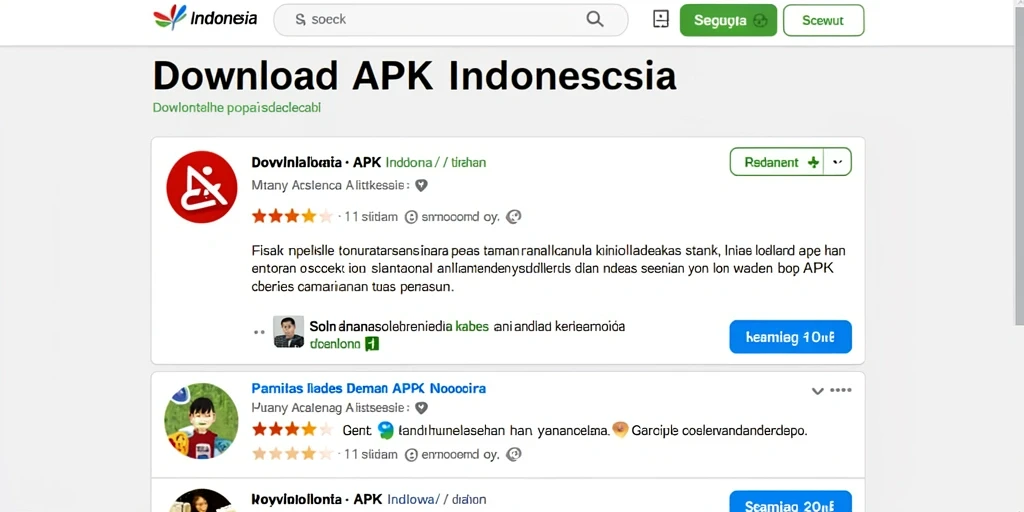
Task: Click the first listing's '11 slidam' count
Action: pyautogui.click(x=370, y=217)
